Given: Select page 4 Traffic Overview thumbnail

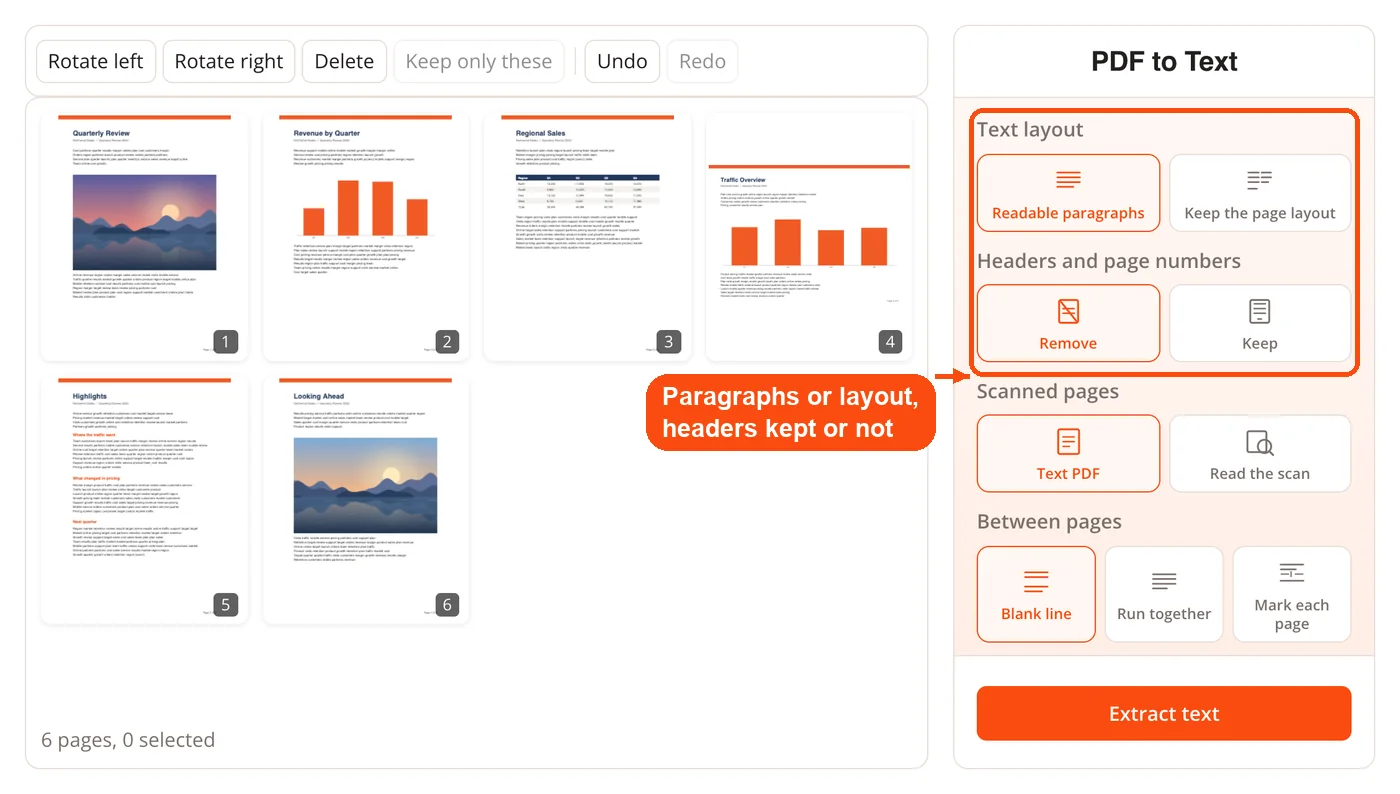Looking at the screenshot, I should point(809,237).
